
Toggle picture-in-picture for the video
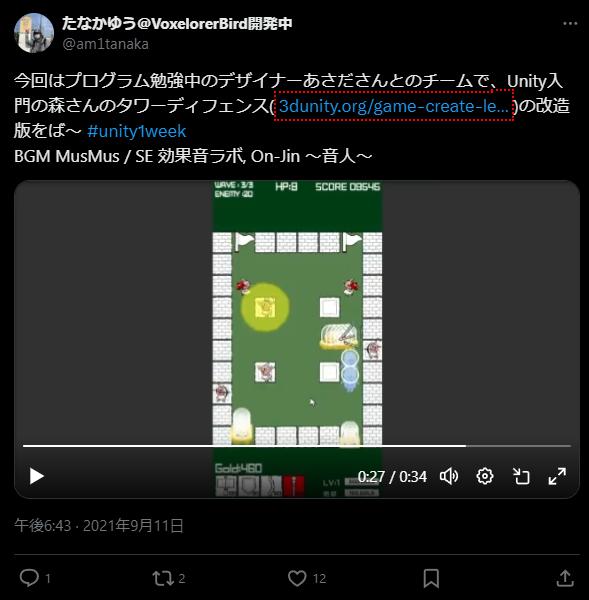click(521, 476)
